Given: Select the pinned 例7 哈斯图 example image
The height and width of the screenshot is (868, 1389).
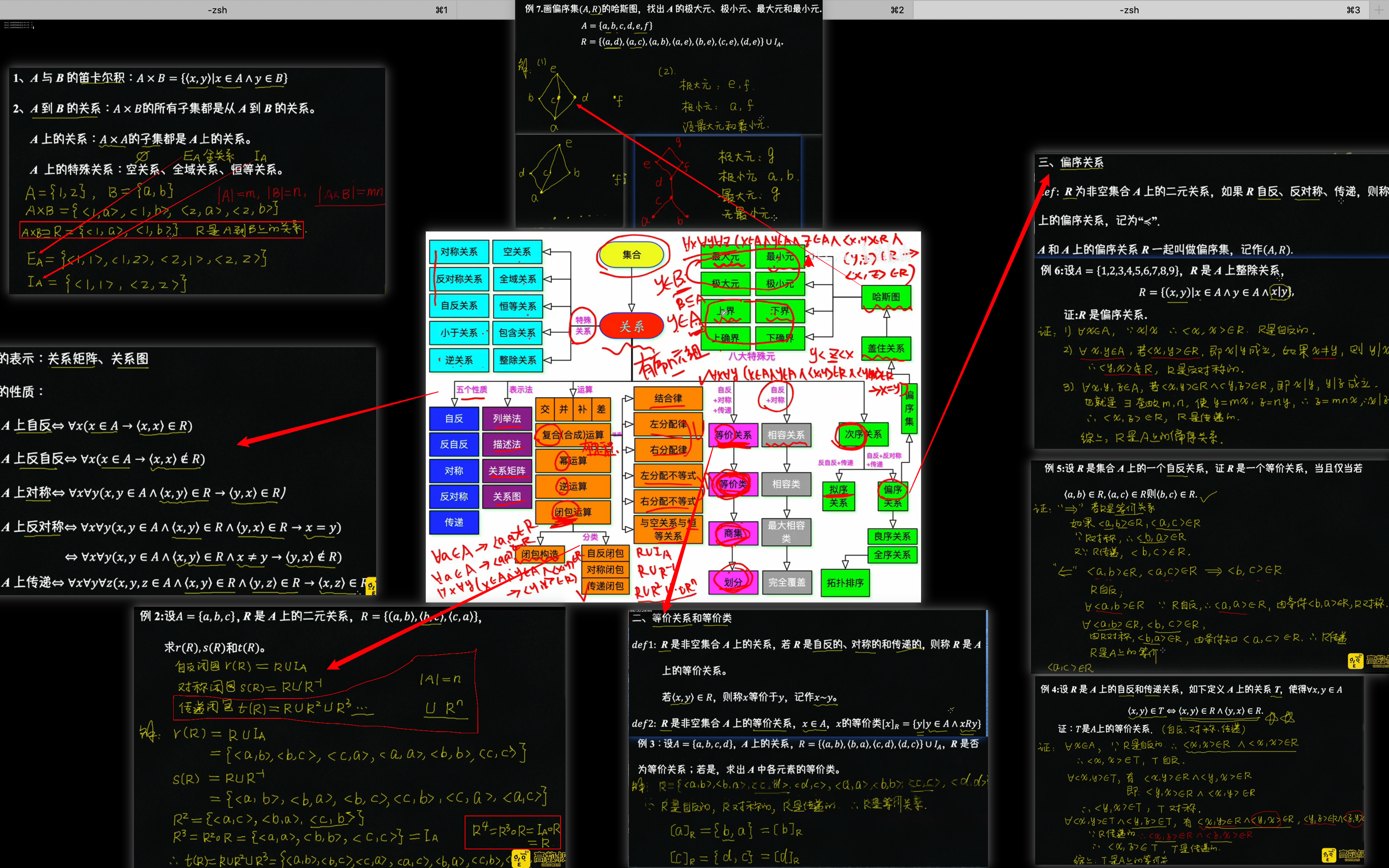Looking at the screenshot, I should pos(669,68).
